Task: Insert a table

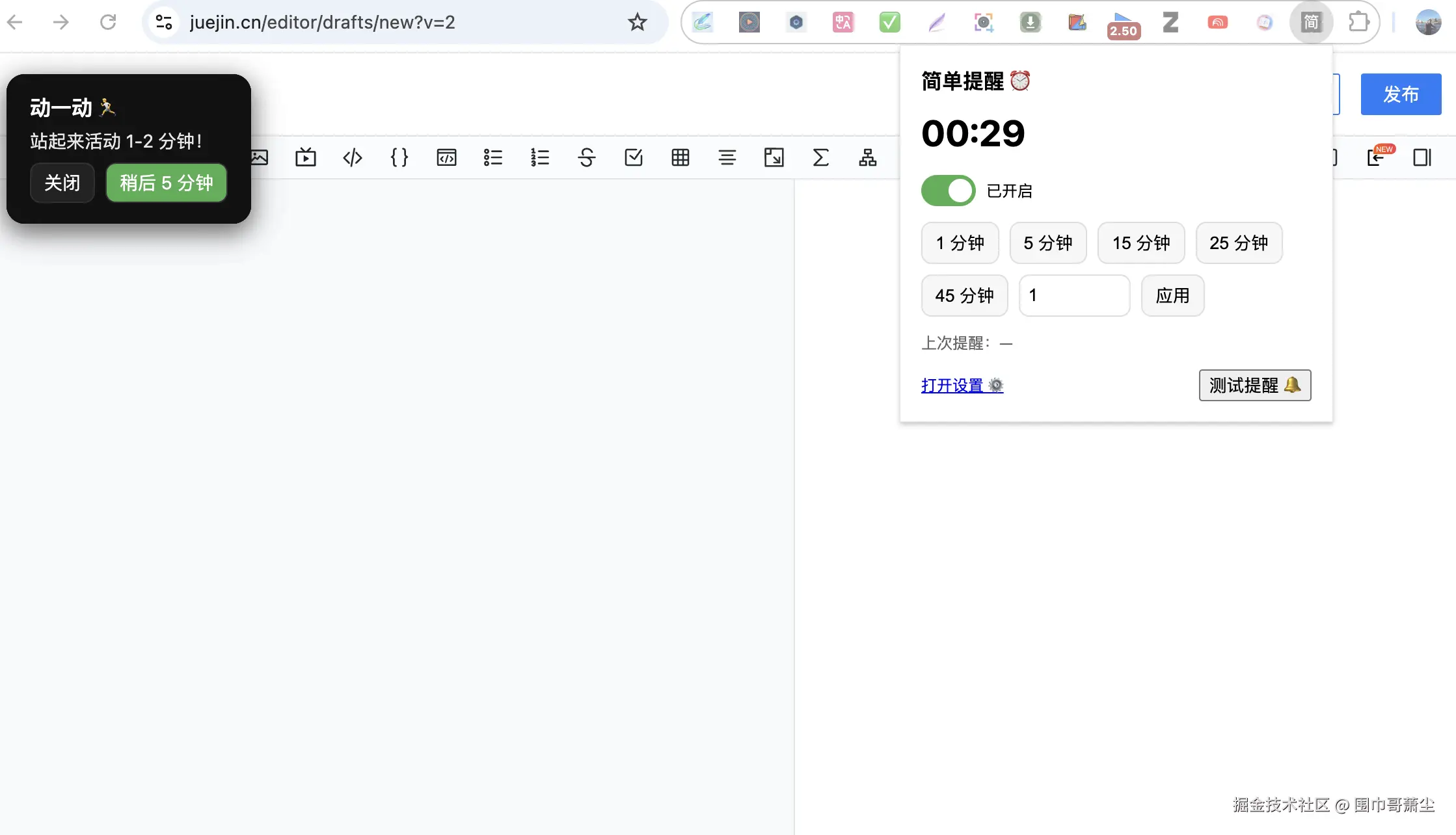Action: [681, 157]
